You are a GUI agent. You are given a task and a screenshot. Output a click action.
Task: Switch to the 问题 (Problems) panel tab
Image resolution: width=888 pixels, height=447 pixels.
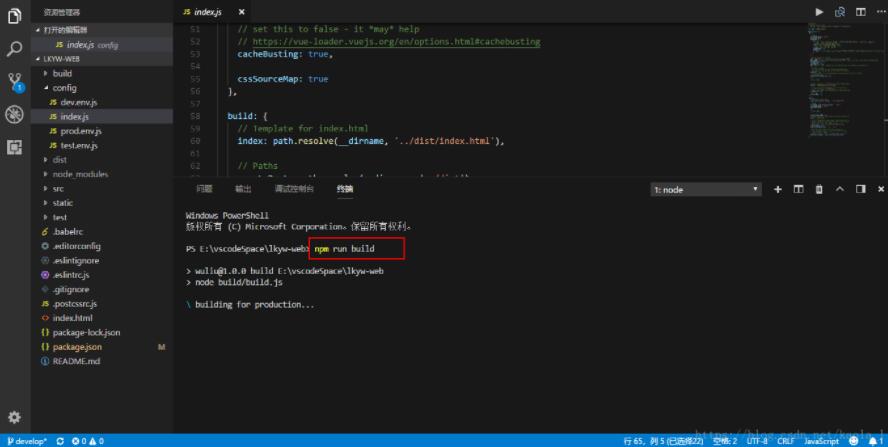(x=204, y=189)
